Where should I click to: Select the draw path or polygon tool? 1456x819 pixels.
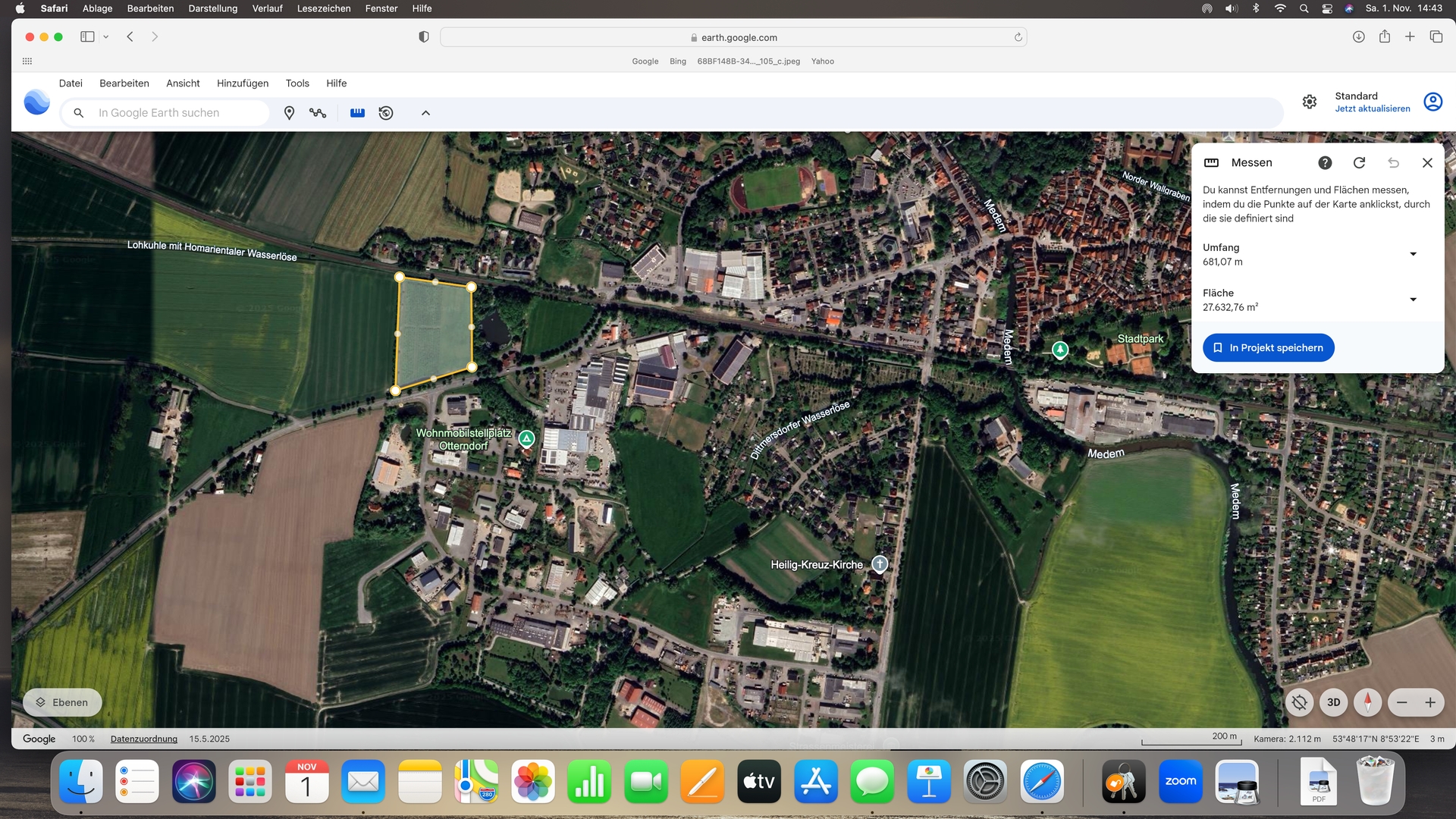point(318,113)
